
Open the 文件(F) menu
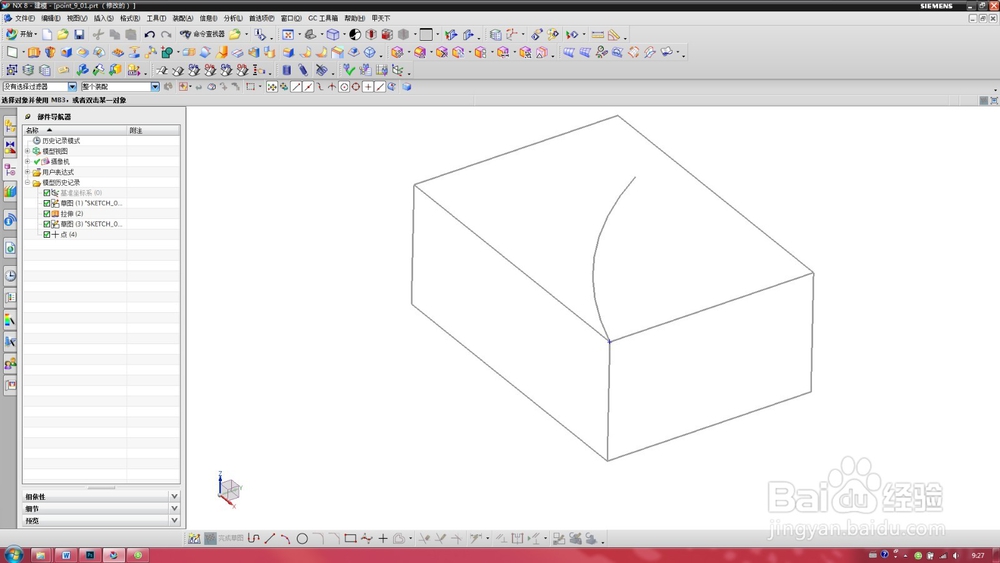(x=24, y=18)
